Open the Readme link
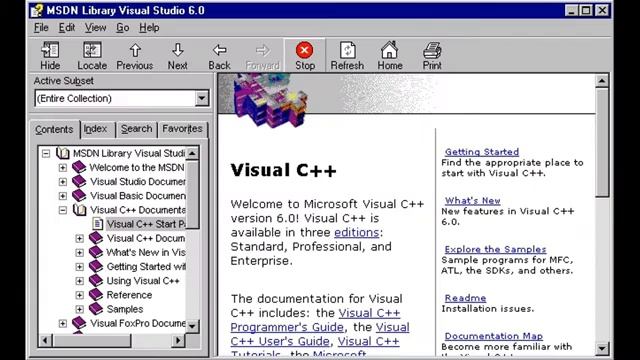This screenshot has height=360, width=640. pos(465,298)
